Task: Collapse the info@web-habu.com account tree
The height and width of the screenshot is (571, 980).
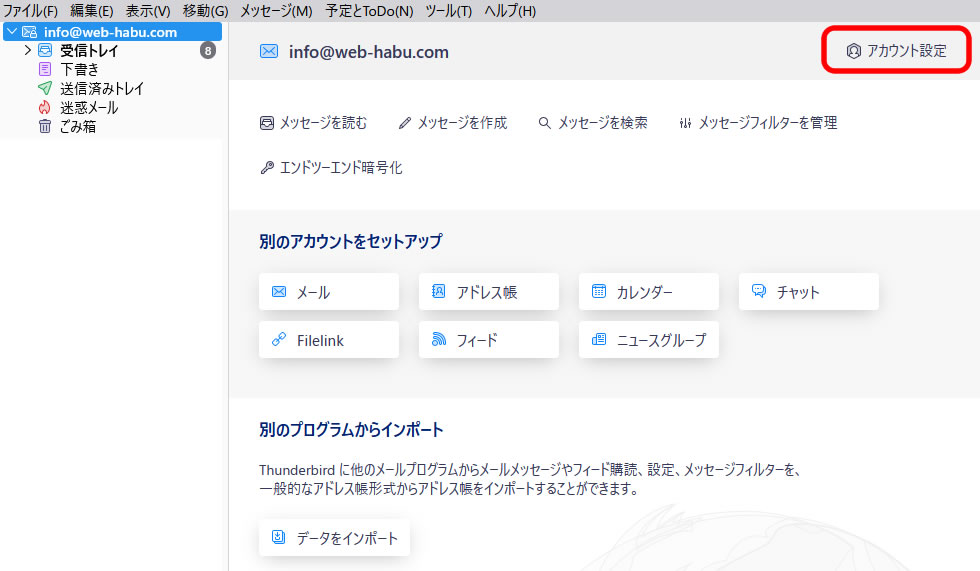Action: coord(11,32)
